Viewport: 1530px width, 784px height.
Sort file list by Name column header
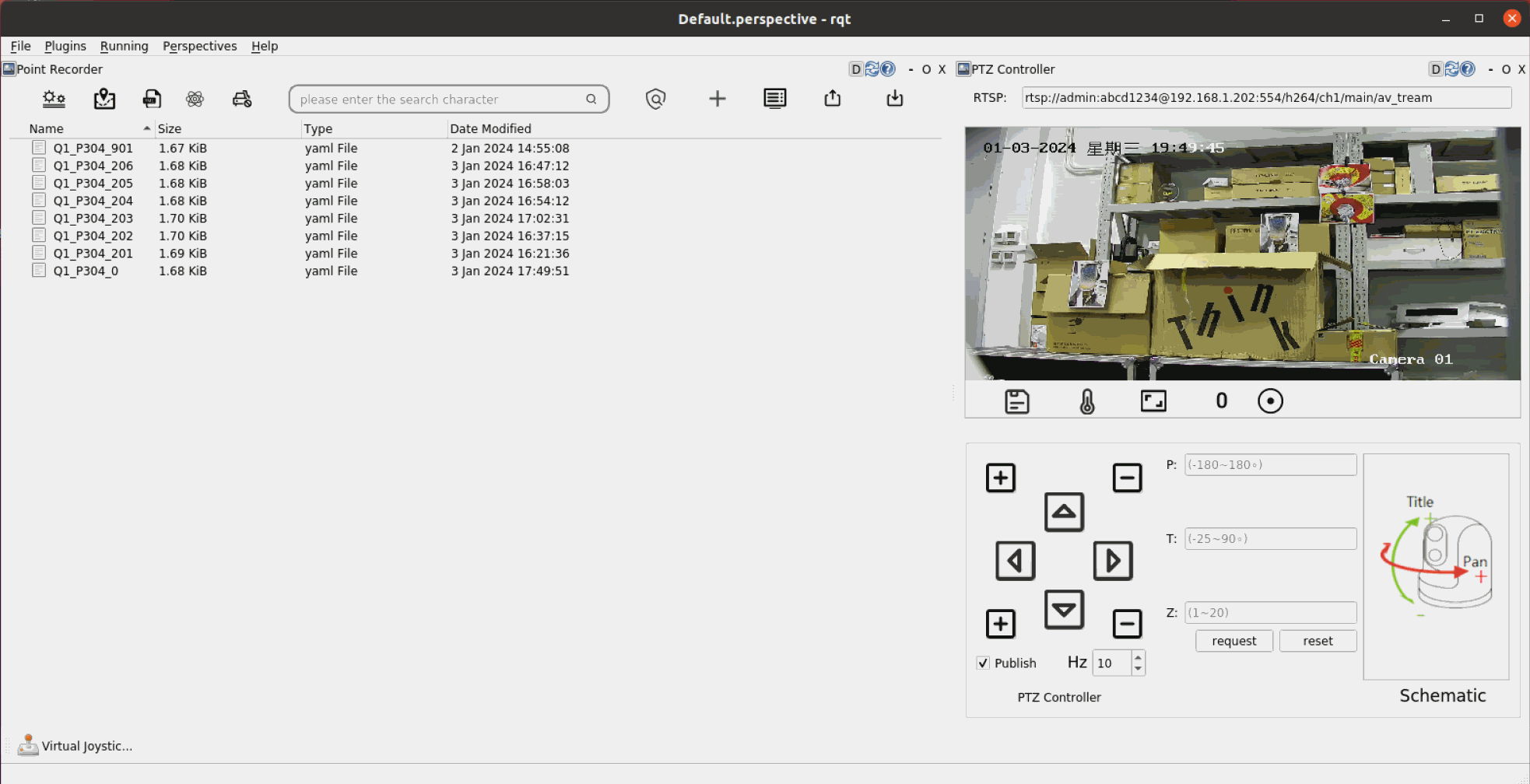coord(47,128)
